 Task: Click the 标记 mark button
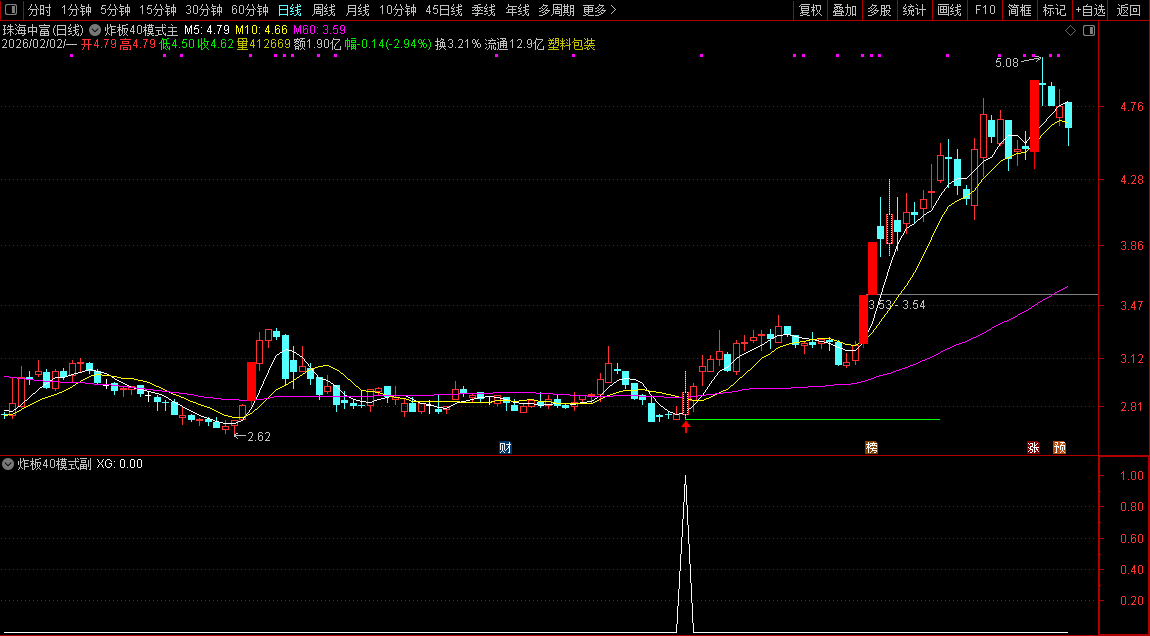pyautogui.click(x=1054, y=10)
